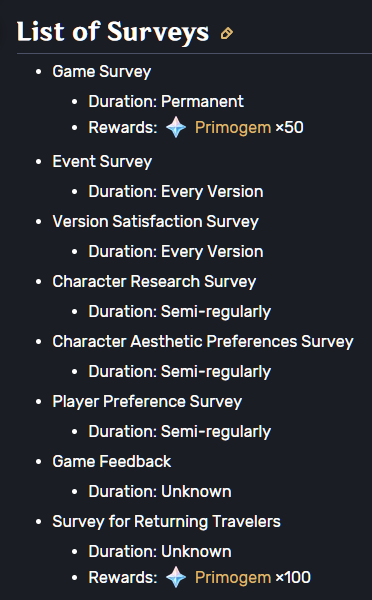
Task: Open the Primogem link with ×50 reward
Action: (x=233, y=127)
